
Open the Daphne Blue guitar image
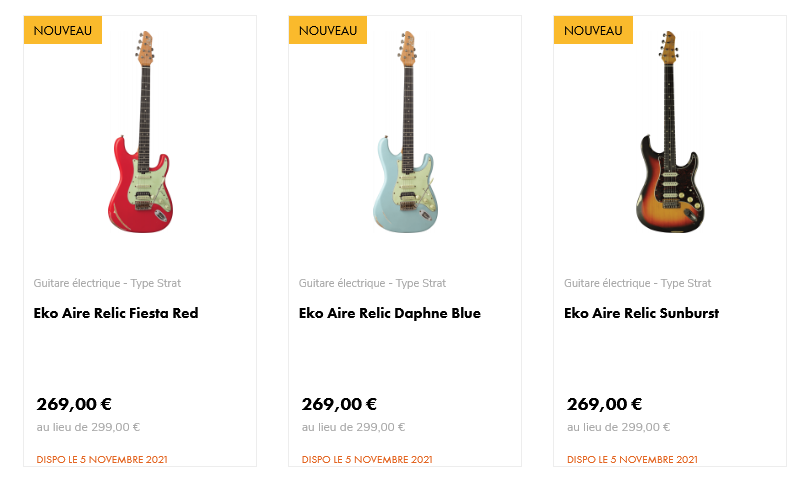[405, 135]
